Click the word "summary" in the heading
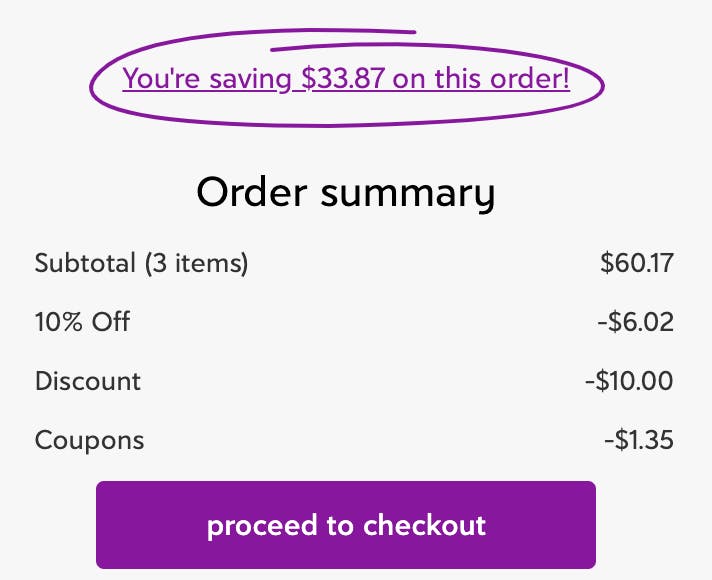Viewport: 712px width, 580px height. (x=407, y=192)
